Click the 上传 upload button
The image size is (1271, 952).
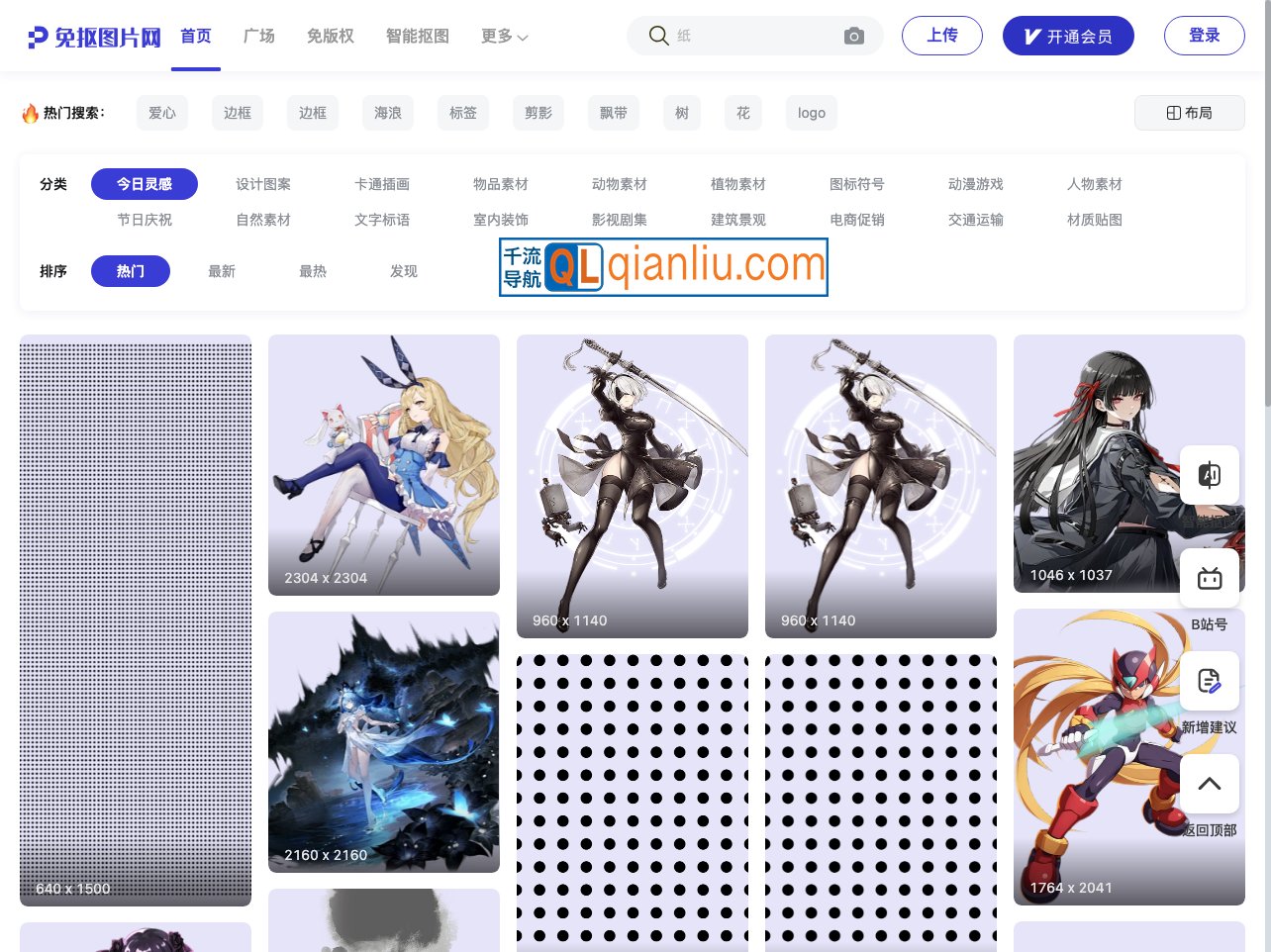pyautogui.click(x=941, y=35)
